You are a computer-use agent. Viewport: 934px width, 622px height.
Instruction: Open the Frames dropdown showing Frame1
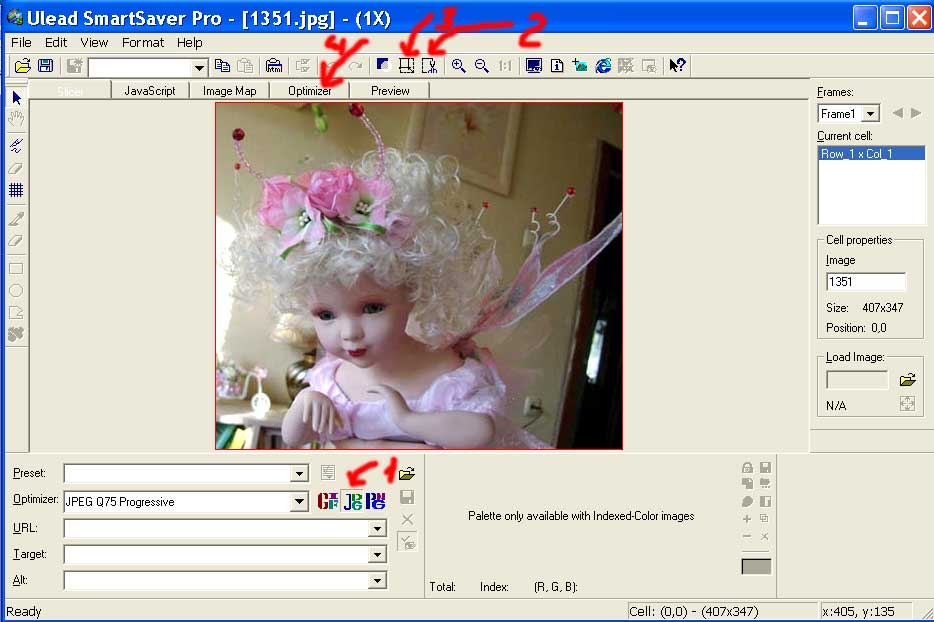tap(871, 113)
